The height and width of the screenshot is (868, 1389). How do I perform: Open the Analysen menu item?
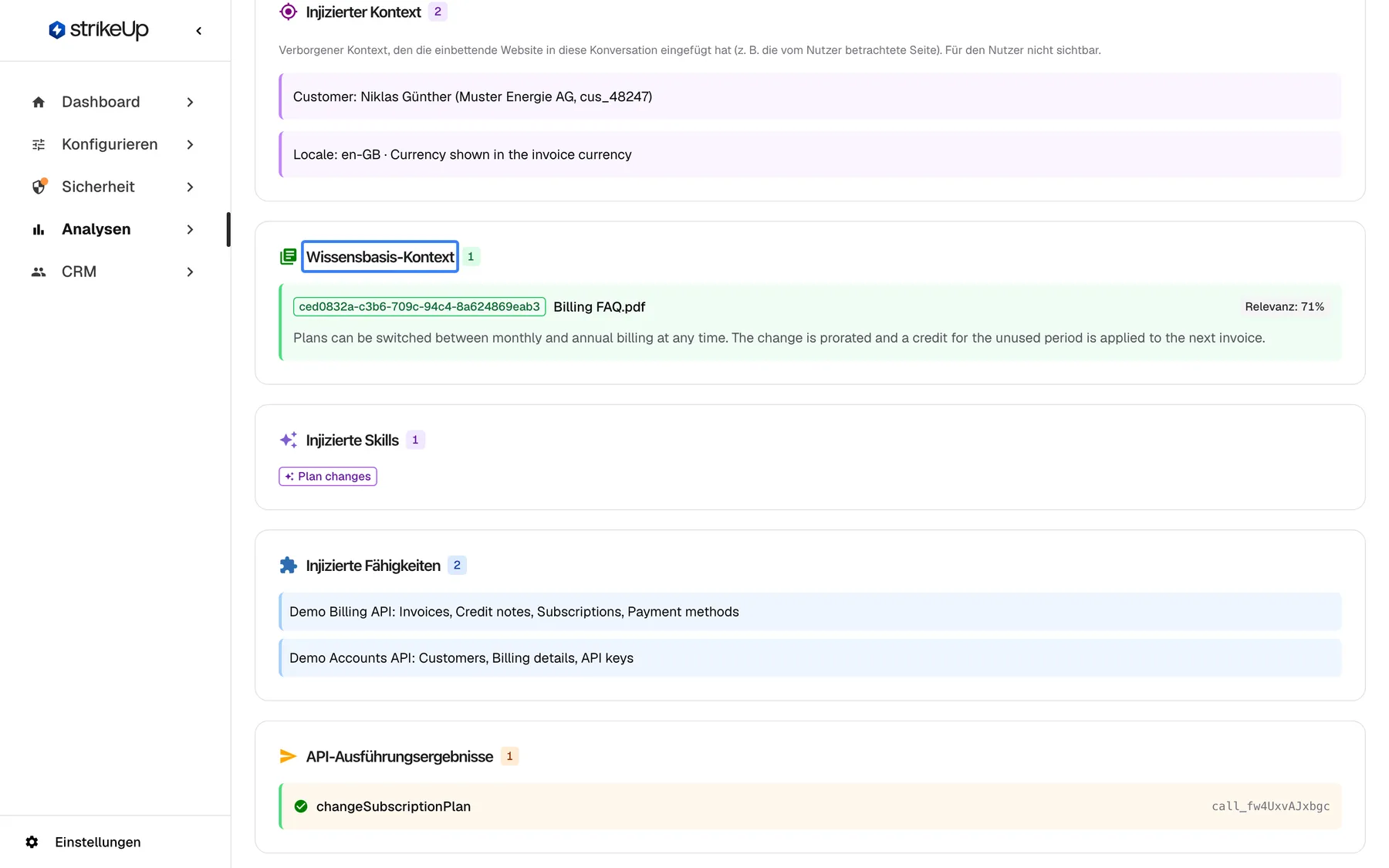(x=113, y=229)
